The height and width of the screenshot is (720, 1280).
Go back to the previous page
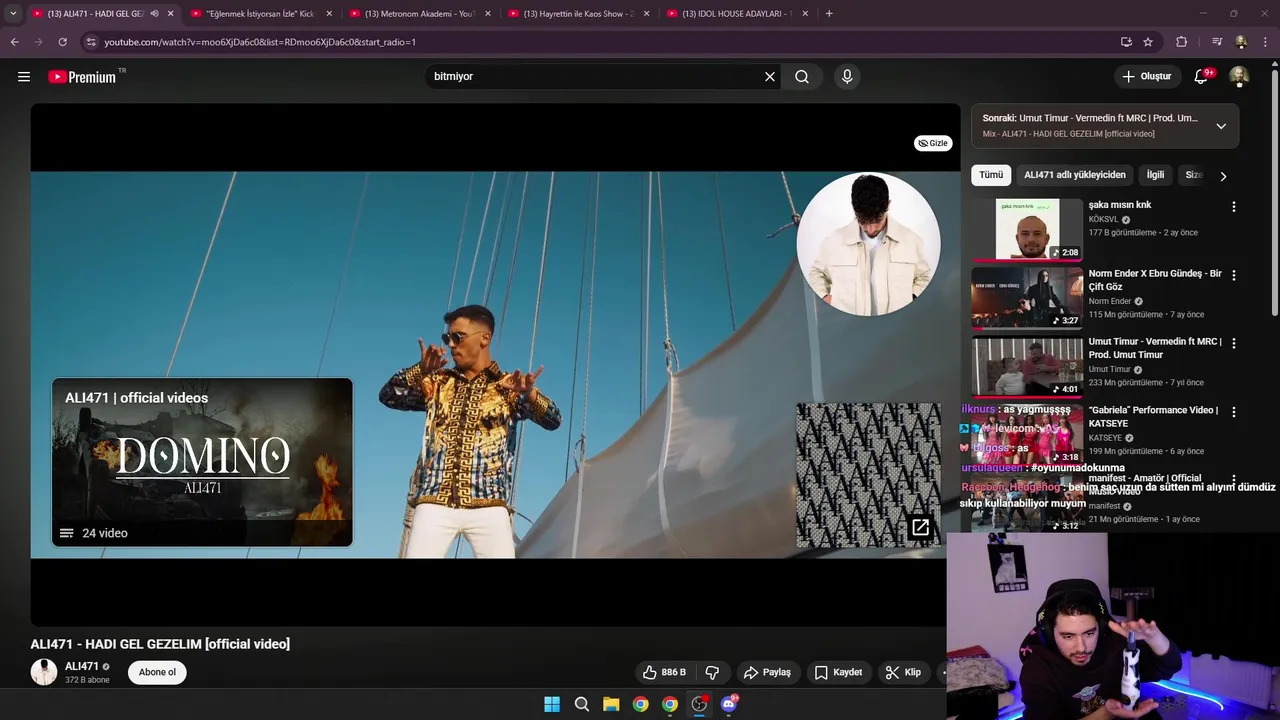pos(14,42)
